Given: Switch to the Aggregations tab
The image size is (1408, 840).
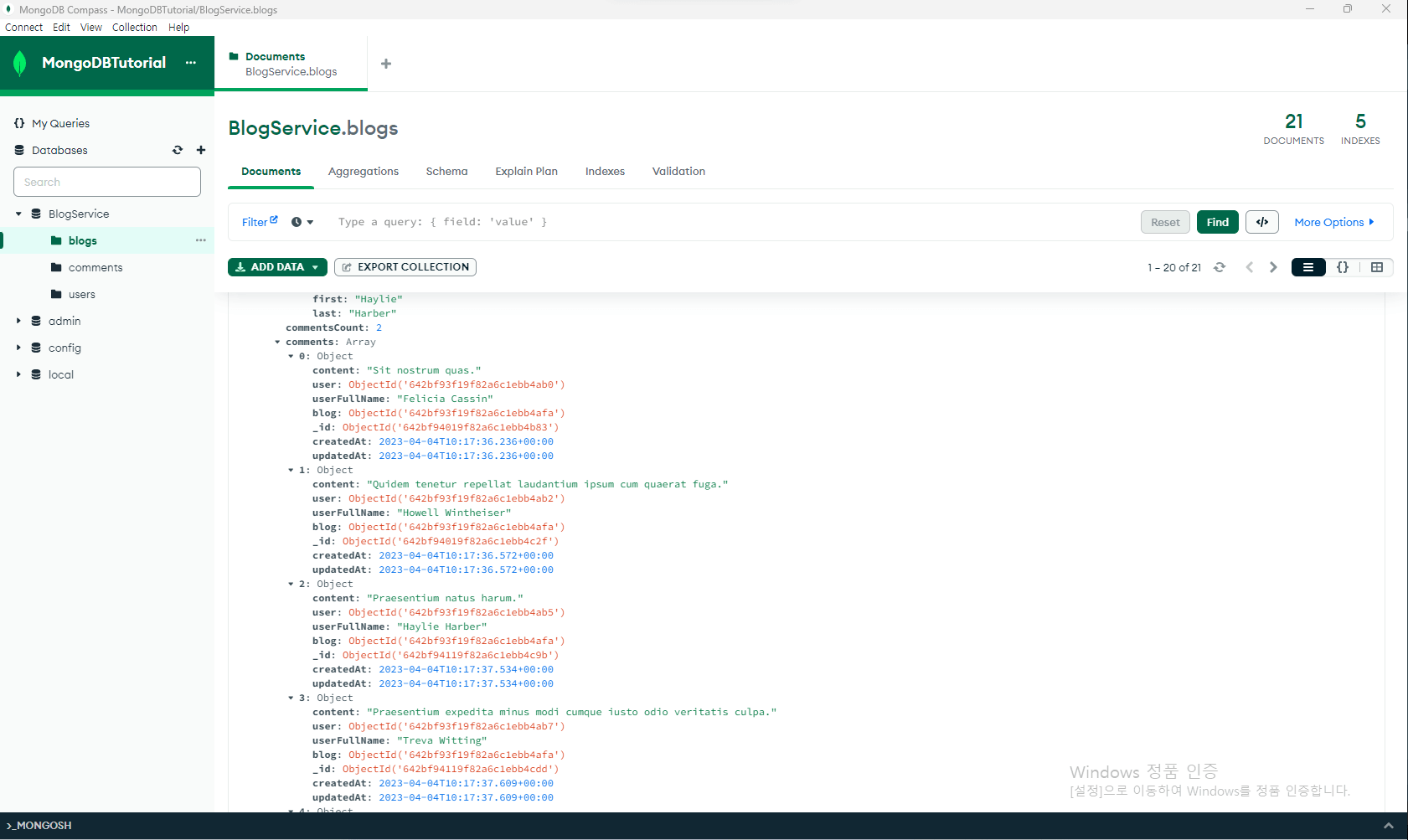Looking at the screenshot, I should (364, 171).
